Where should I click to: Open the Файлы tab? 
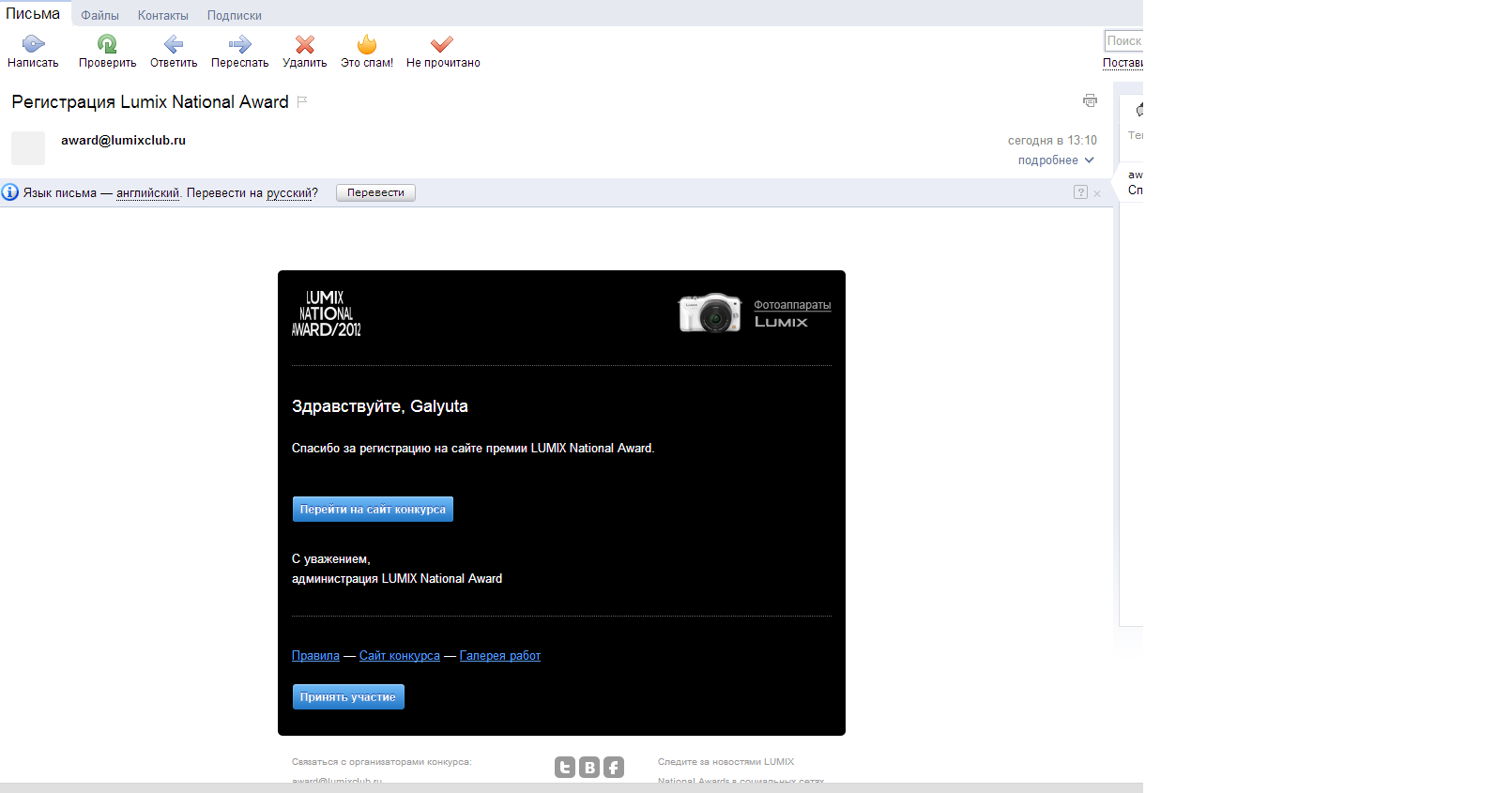point(99,16)
